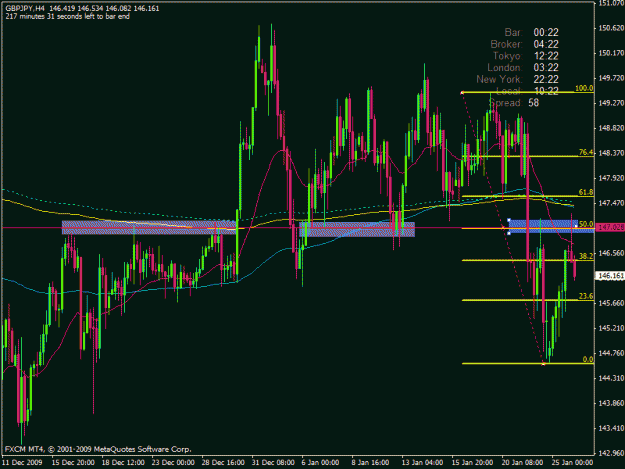Click the 145.660 price axis label

611,303
